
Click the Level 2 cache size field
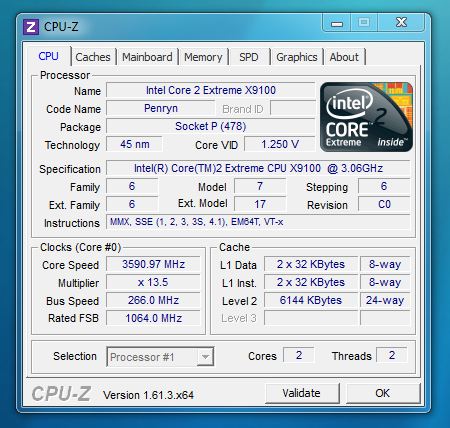click(311, 300)
